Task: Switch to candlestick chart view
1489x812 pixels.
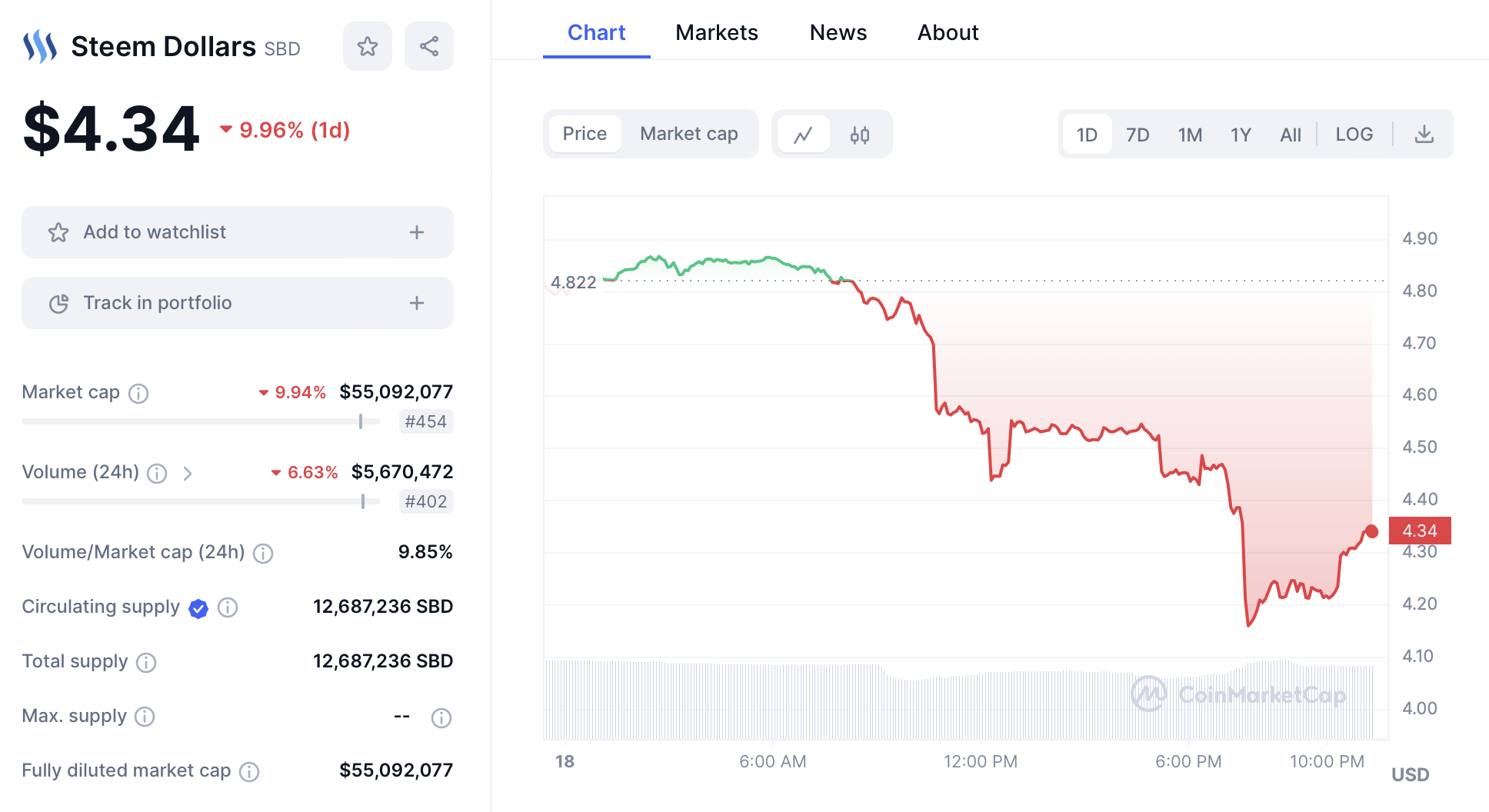Action: click(860, 135)
